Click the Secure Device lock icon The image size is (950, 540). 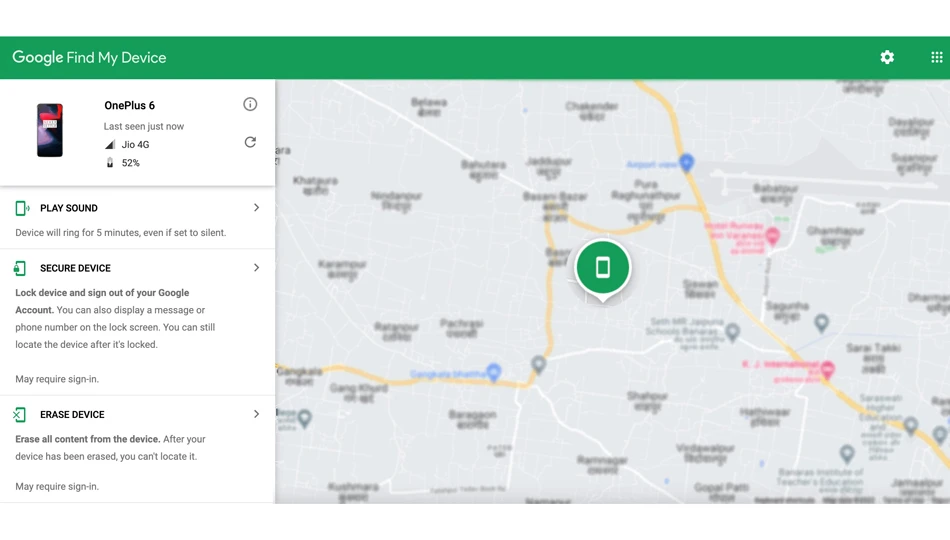[x=20, y=268]
